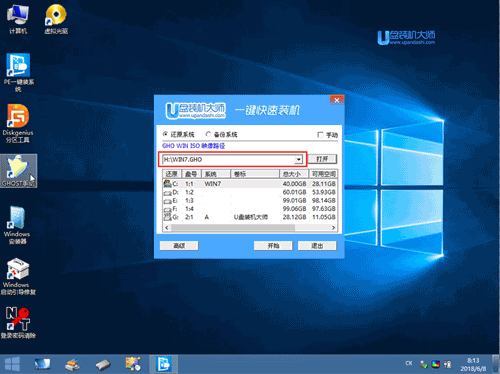Open the Windows boot repair toolbox icon
500x374 pixels.
tap(18, 276)
